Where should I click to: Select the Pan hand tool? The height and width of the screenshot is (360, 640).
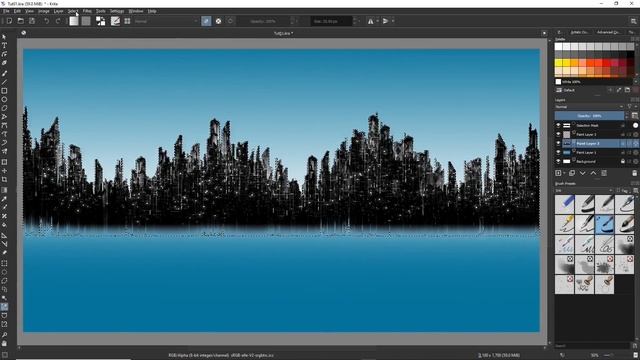4,344
